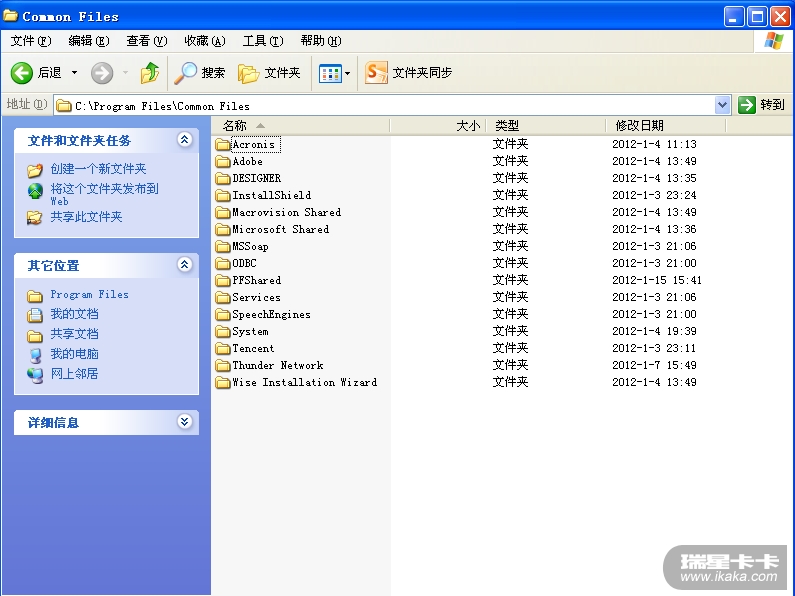Open the 帮助(H) menu
Screen dimensions: 795x596
point(320,41)
